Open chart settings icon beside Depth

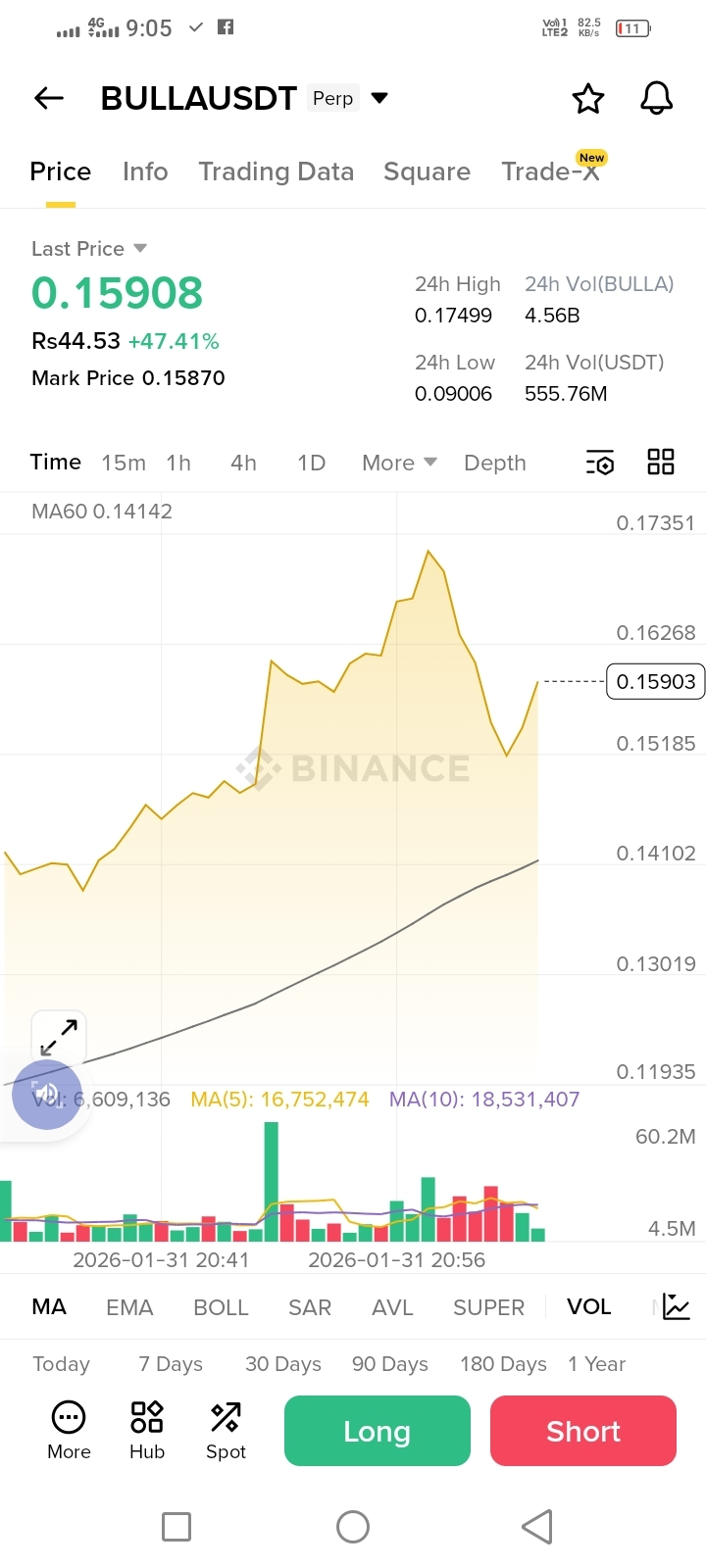[600, 463]
